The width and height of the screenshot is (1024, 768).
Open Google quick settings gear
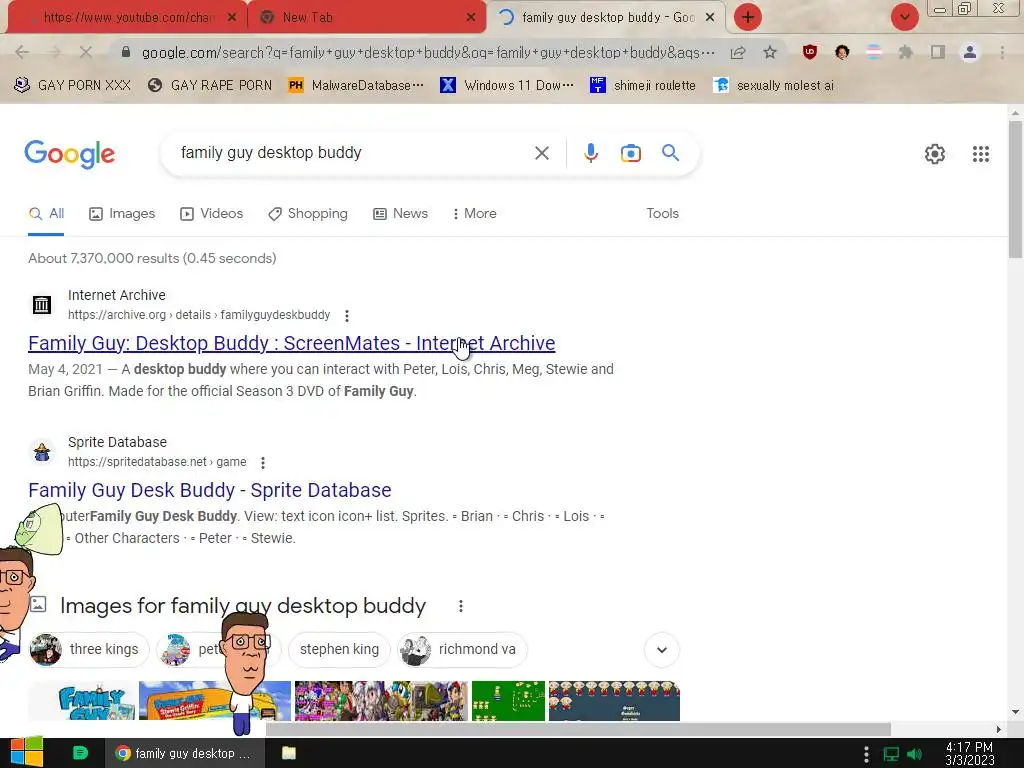tap(935, 154)
